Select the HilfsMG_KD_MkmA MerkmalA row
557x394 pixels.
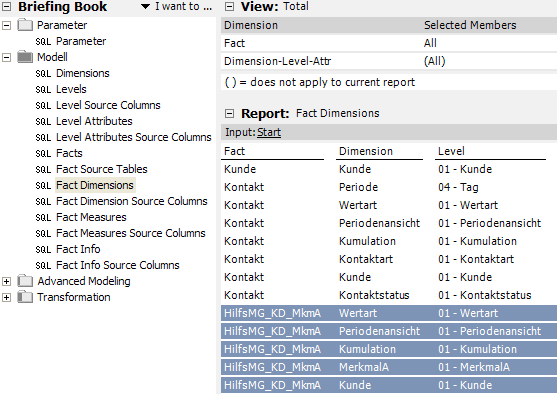coord(389,367)
